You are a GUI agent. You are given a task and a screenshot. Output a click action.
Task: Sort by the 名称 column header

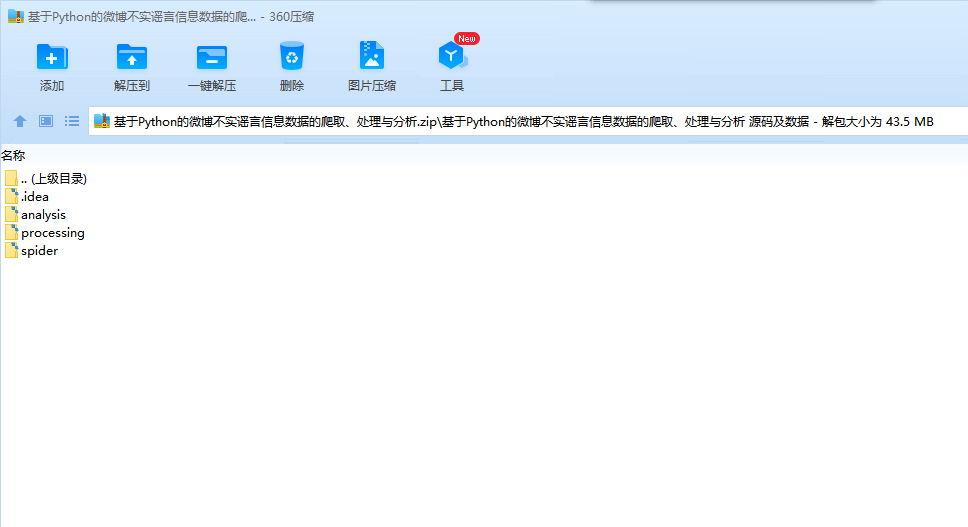click(x=13, y=156)
